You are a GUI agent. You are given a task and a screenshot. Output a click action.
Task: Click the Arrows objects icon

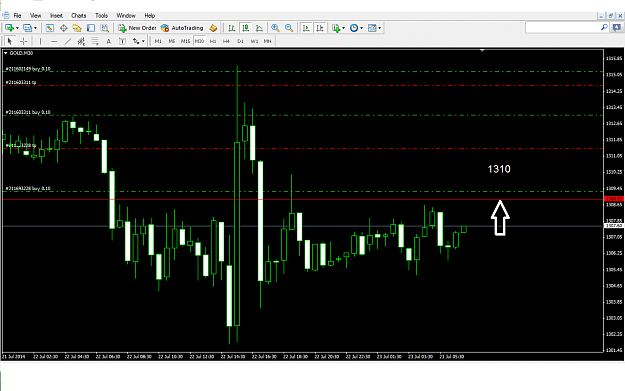coord(136,41)
